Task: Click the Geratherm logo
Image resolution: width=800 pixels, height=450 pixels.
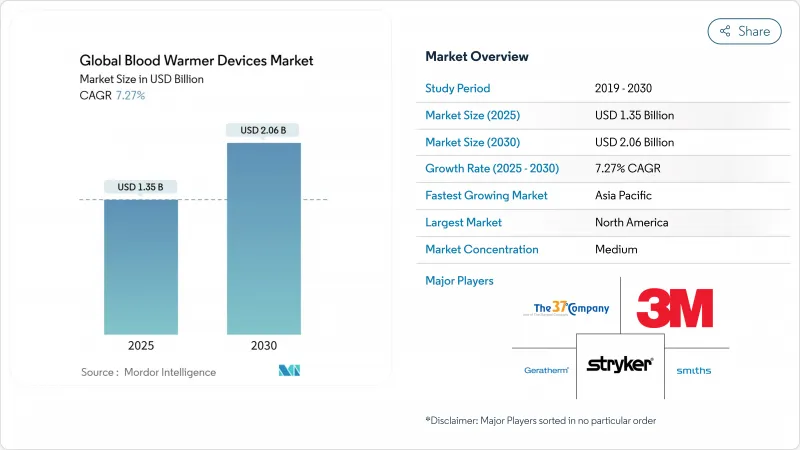Action: [x=546, y=370]
